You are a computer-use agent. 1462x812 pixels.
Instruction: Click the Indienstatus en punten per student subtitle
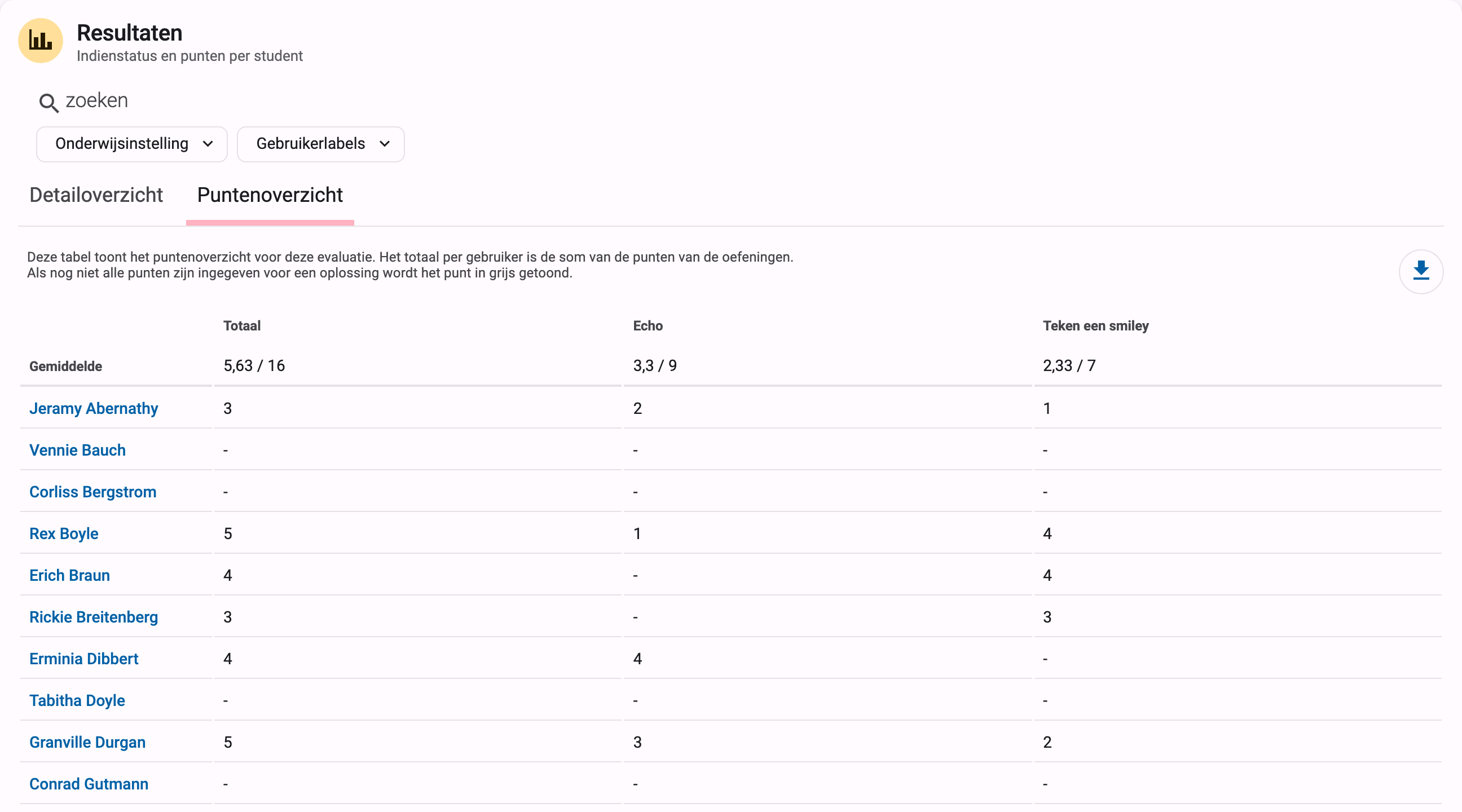coord(190,56)
